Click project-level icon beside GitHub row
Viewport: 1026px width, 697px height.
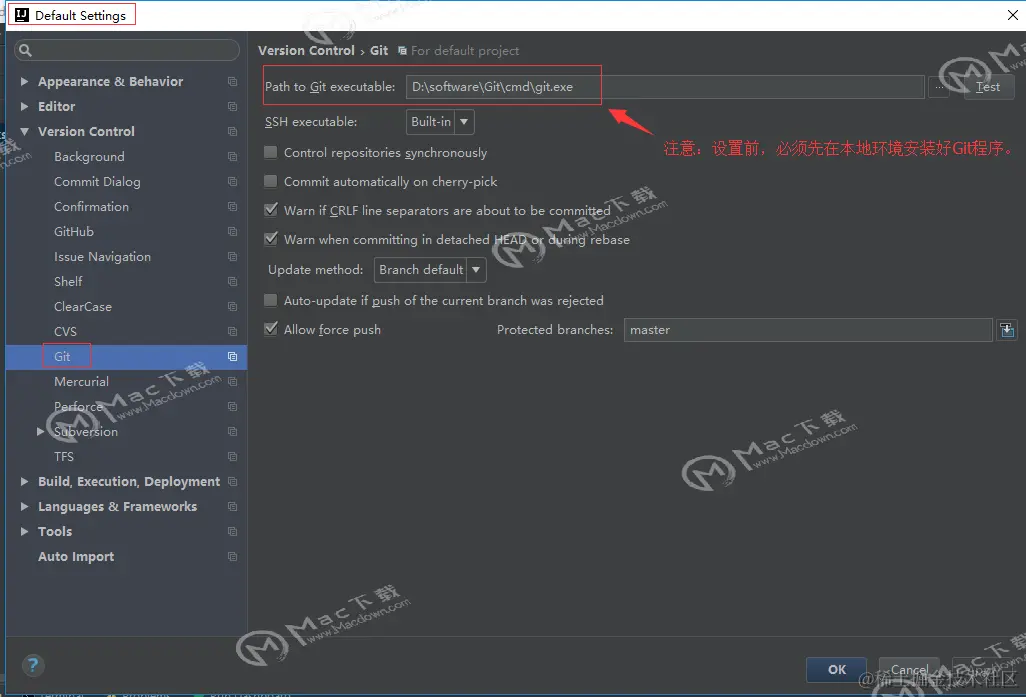232,232
